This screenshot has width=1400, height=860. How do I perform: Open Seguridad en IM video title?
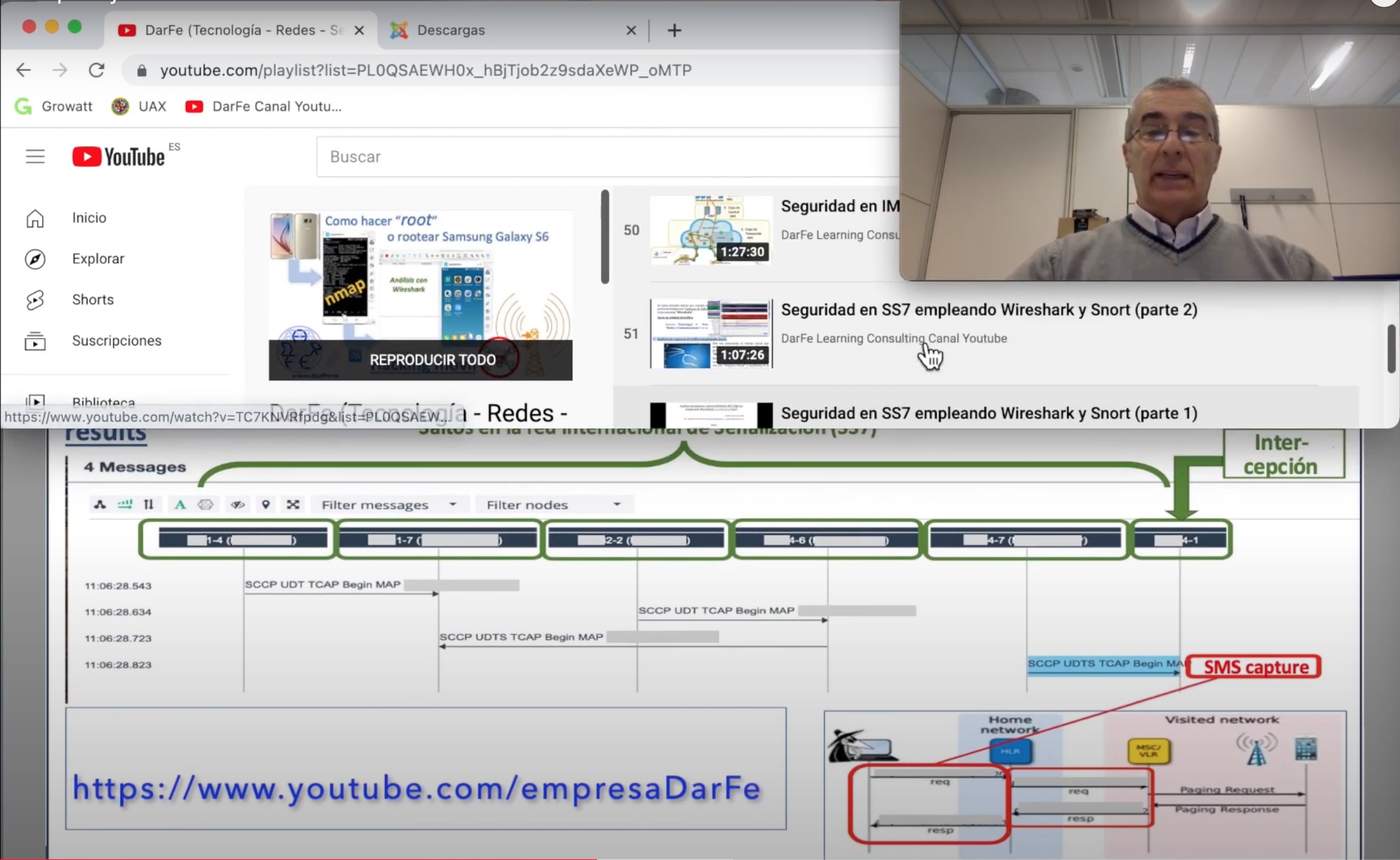click(x=840, y=206)
